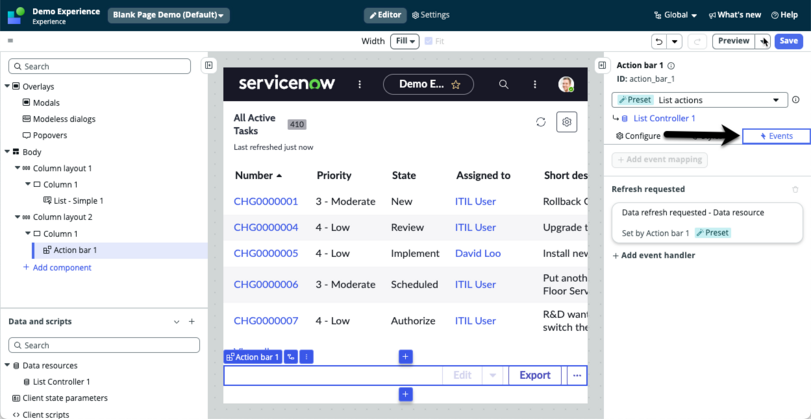Collapse the left panel toggle icon
The image size is (811, 419).
point(208,65)
